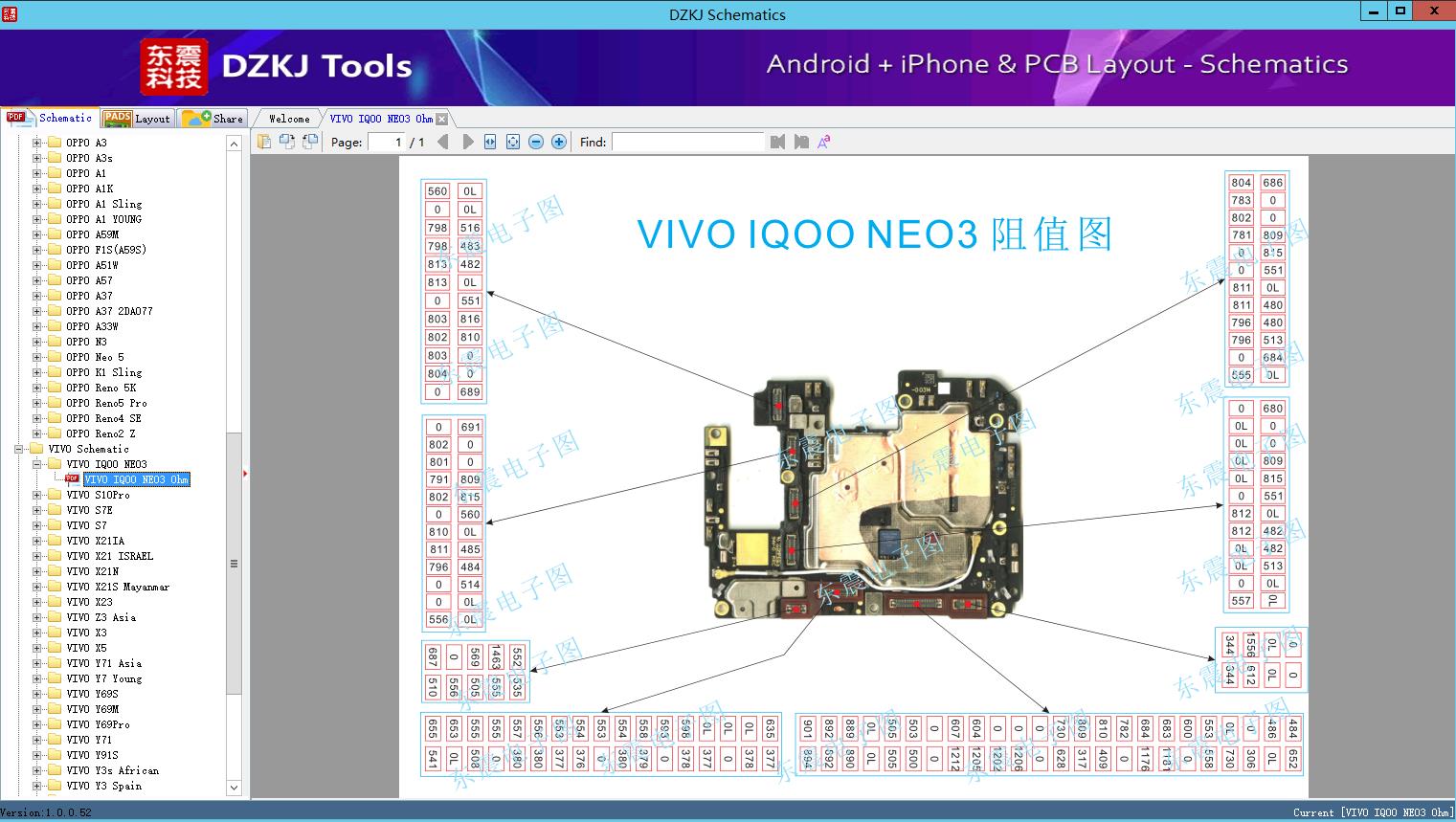Screen dimensions: 1456x822
Task: Click the VIVO X23 folder icon
Action: tap(55, 602)
